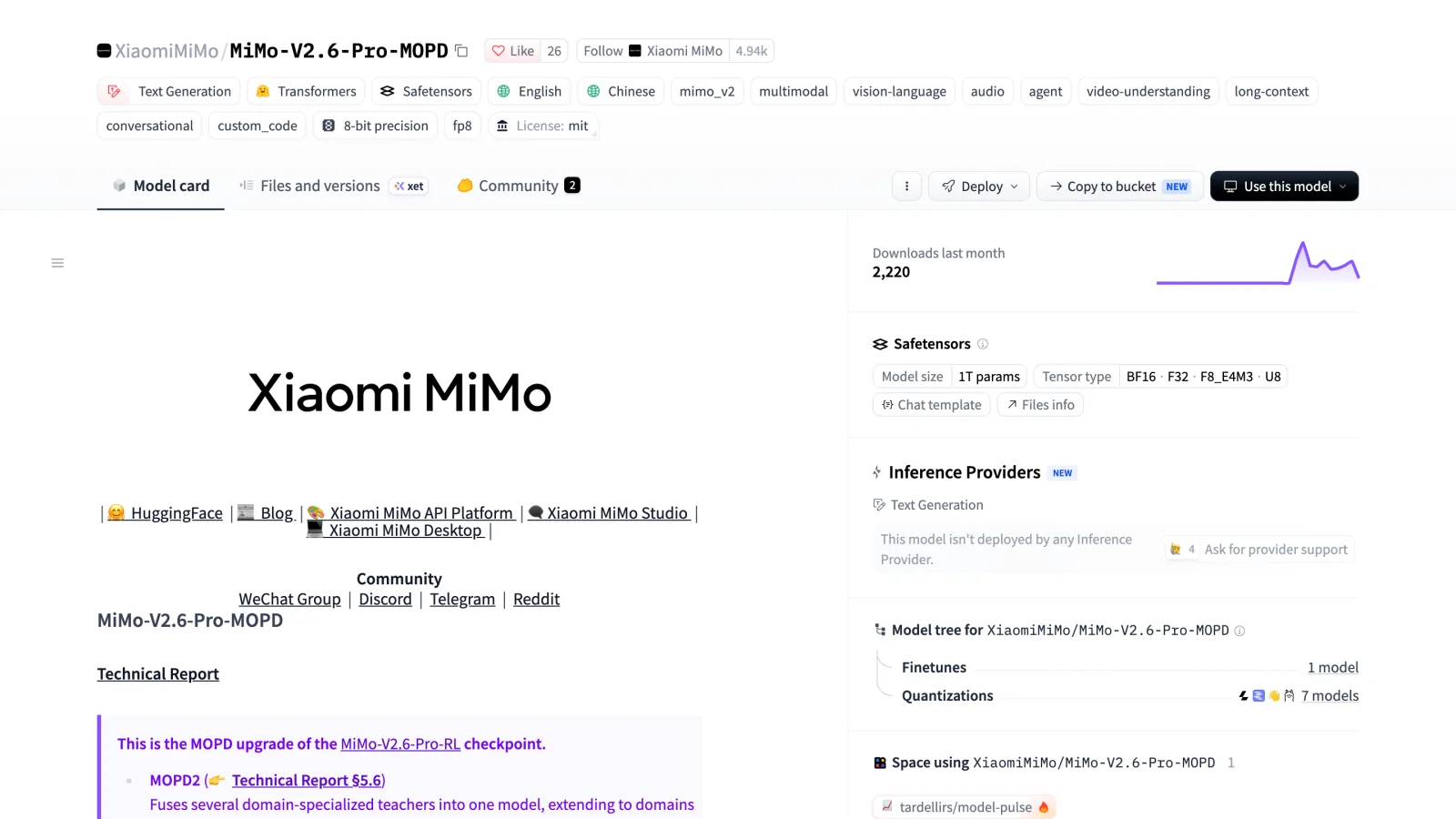The image size is (1456, 819).
Task: Join the Discord community link
Action: (x=385, y=600)
